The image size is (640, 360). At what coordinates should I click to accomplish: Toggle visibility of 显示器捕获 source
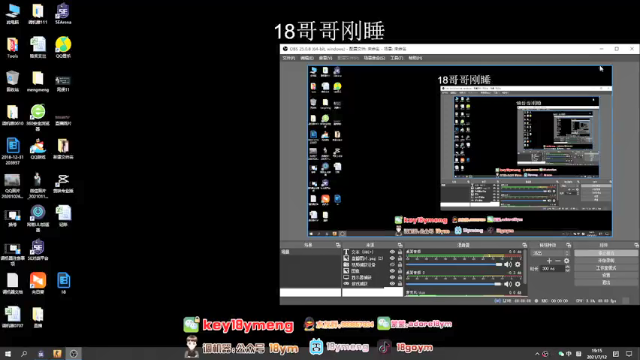click(x=392, y=277)
